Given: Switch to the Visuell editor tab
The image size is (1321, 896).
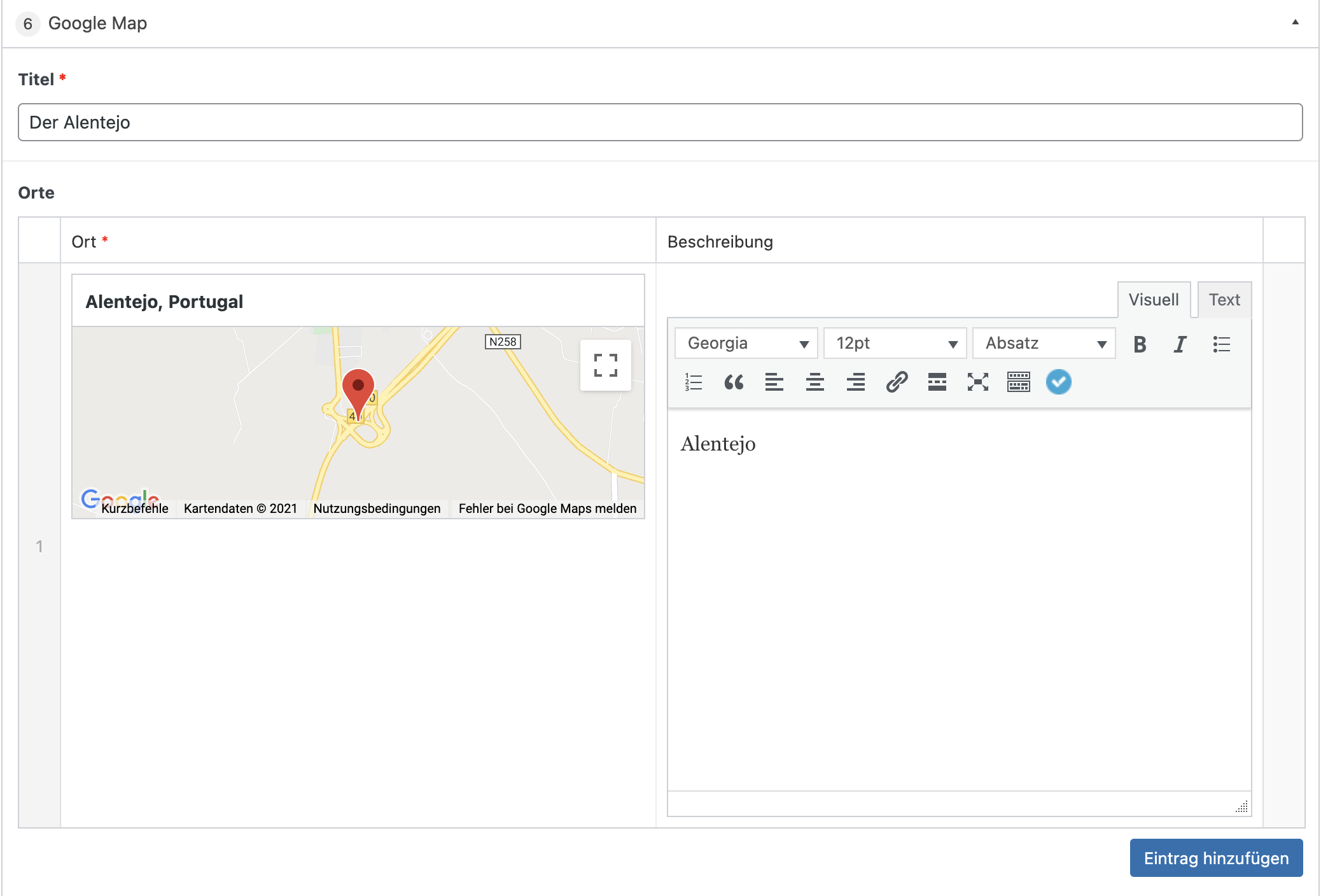Looking at the screenshot, I should tap(1154, 300).
